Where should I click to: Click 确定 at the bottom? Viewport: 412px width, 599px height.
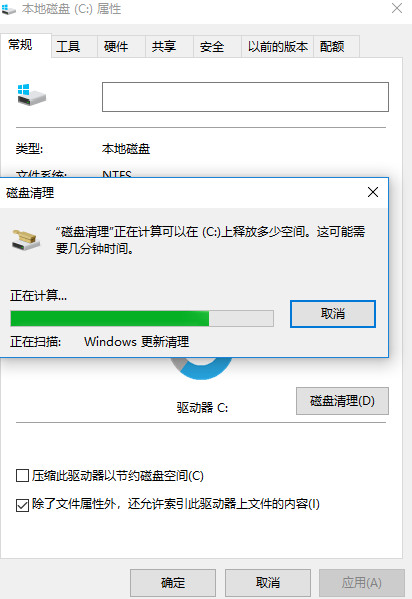click(173, 583)
